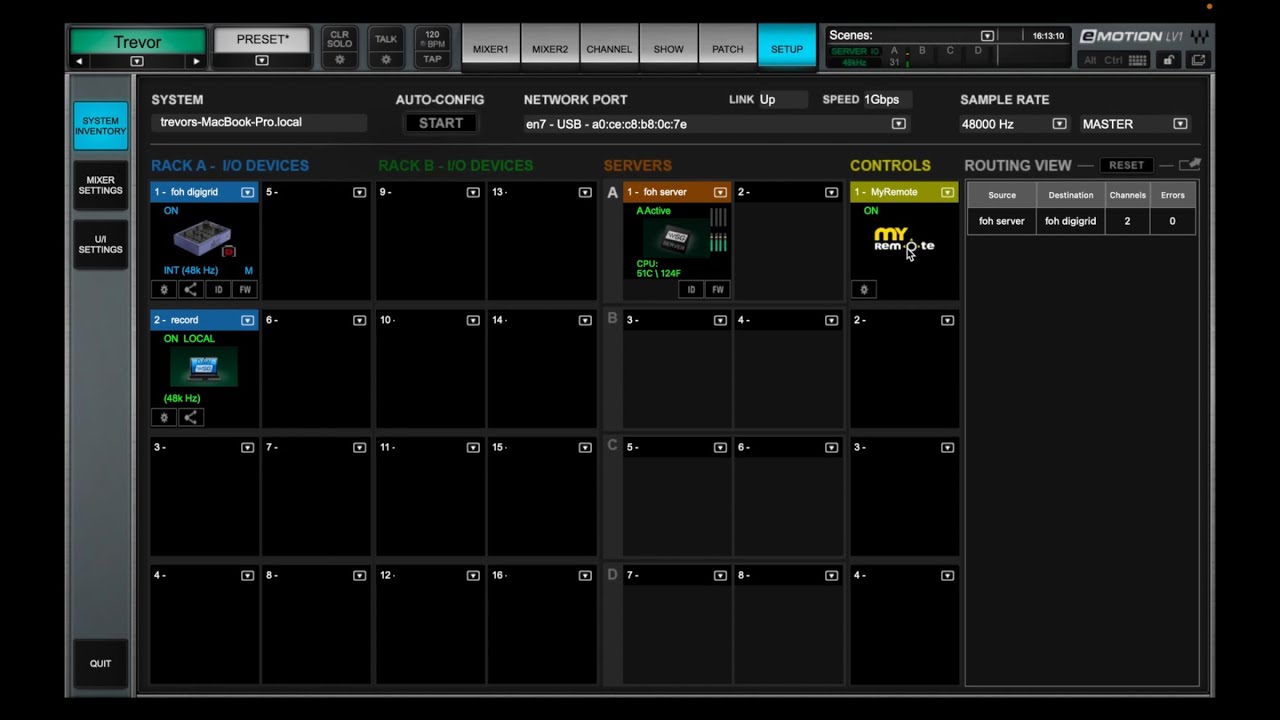The width and height of the screenshot is (1280, 720).
Task: Click FW button on foh digigrid device
Action: [x=244, y=289]
